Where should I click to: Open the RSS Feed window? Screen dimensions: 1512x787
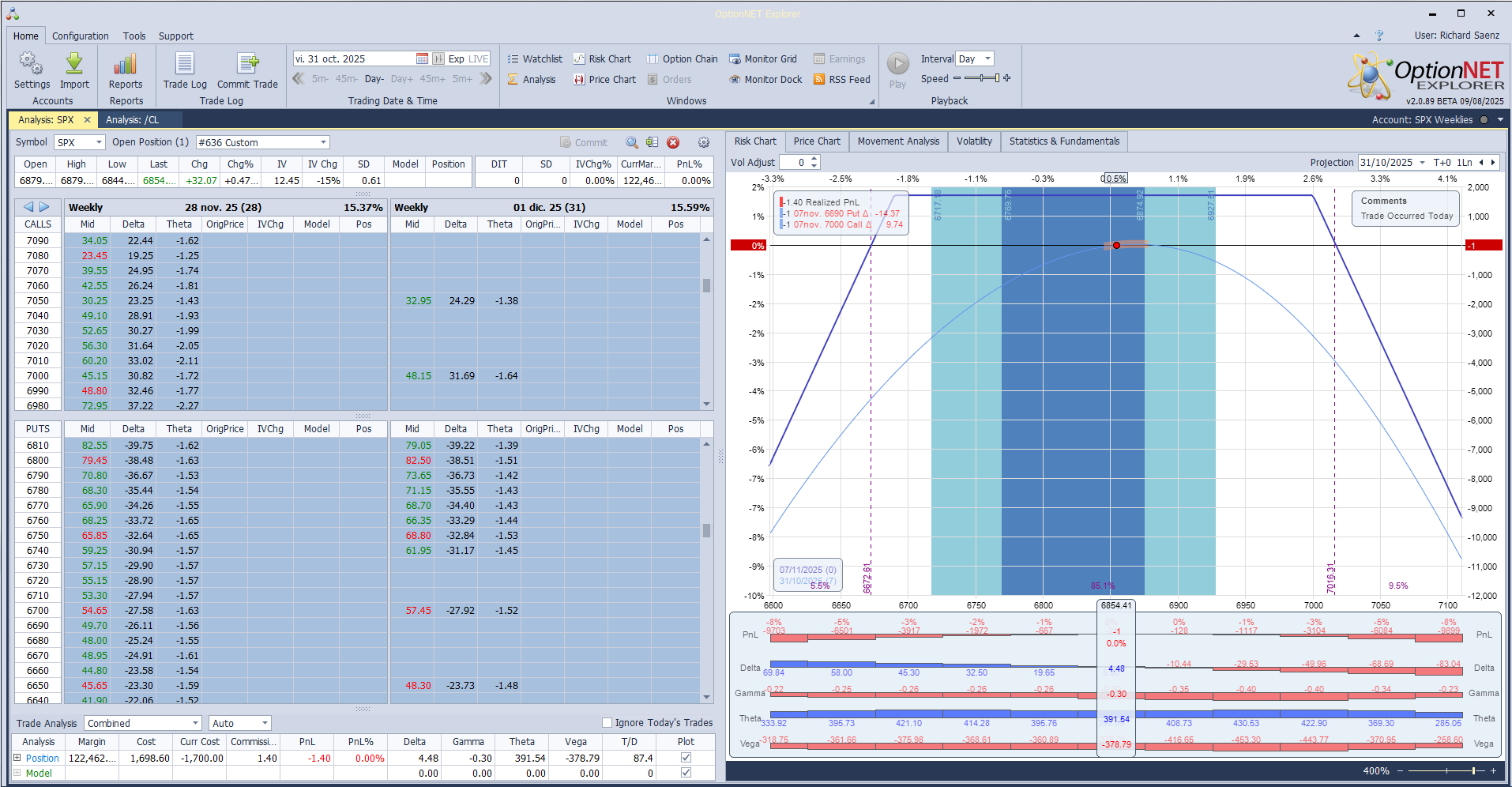point(842,79)
